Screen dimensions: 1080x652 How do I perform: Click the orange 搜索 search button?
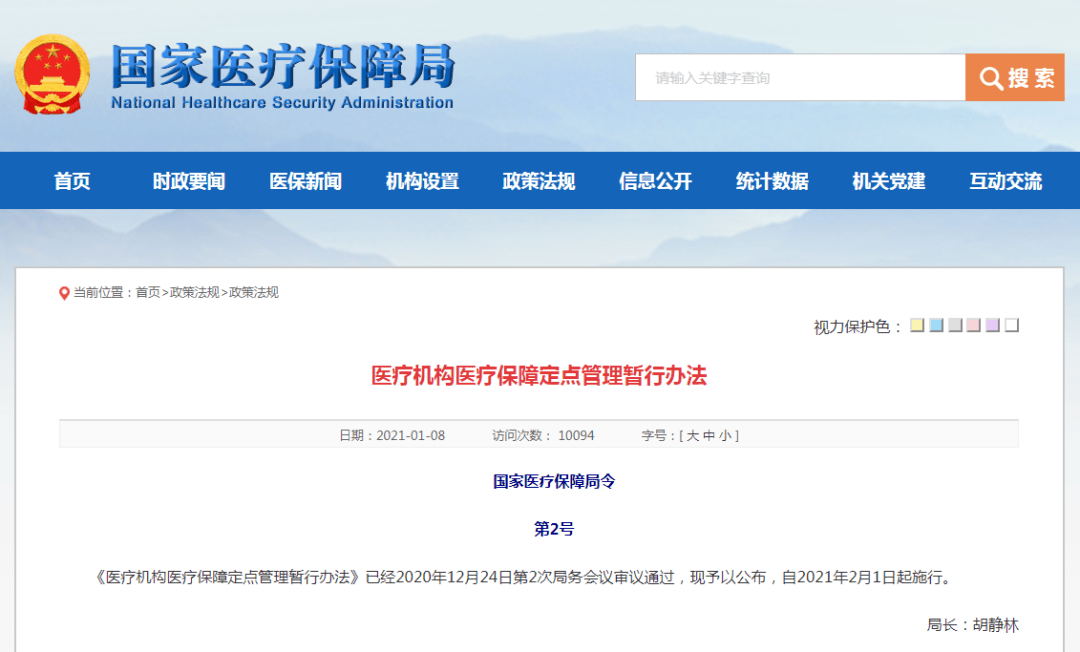coord(1015,78)
